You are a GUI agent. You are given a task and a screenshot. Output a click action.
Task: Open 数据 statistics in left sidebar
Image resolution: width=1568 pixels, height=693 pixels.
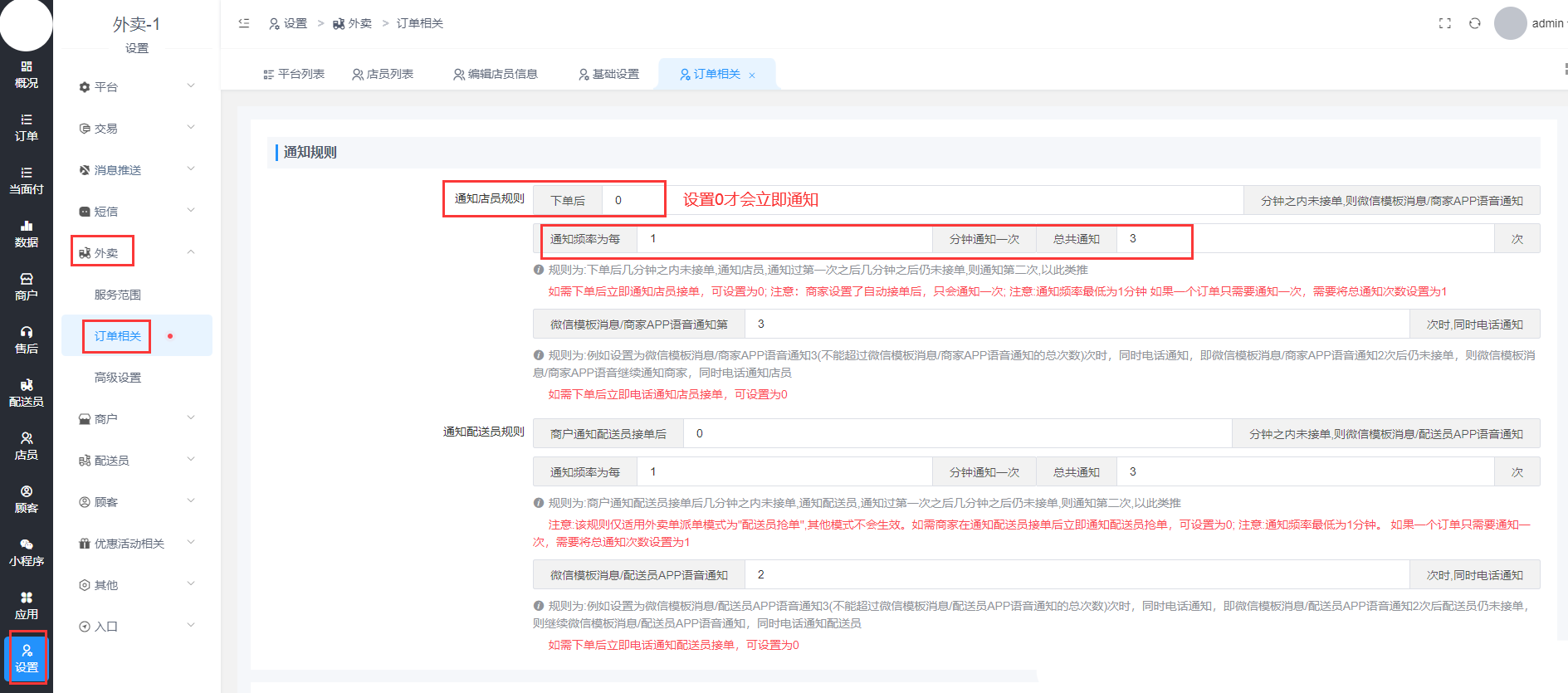(27, 234)
